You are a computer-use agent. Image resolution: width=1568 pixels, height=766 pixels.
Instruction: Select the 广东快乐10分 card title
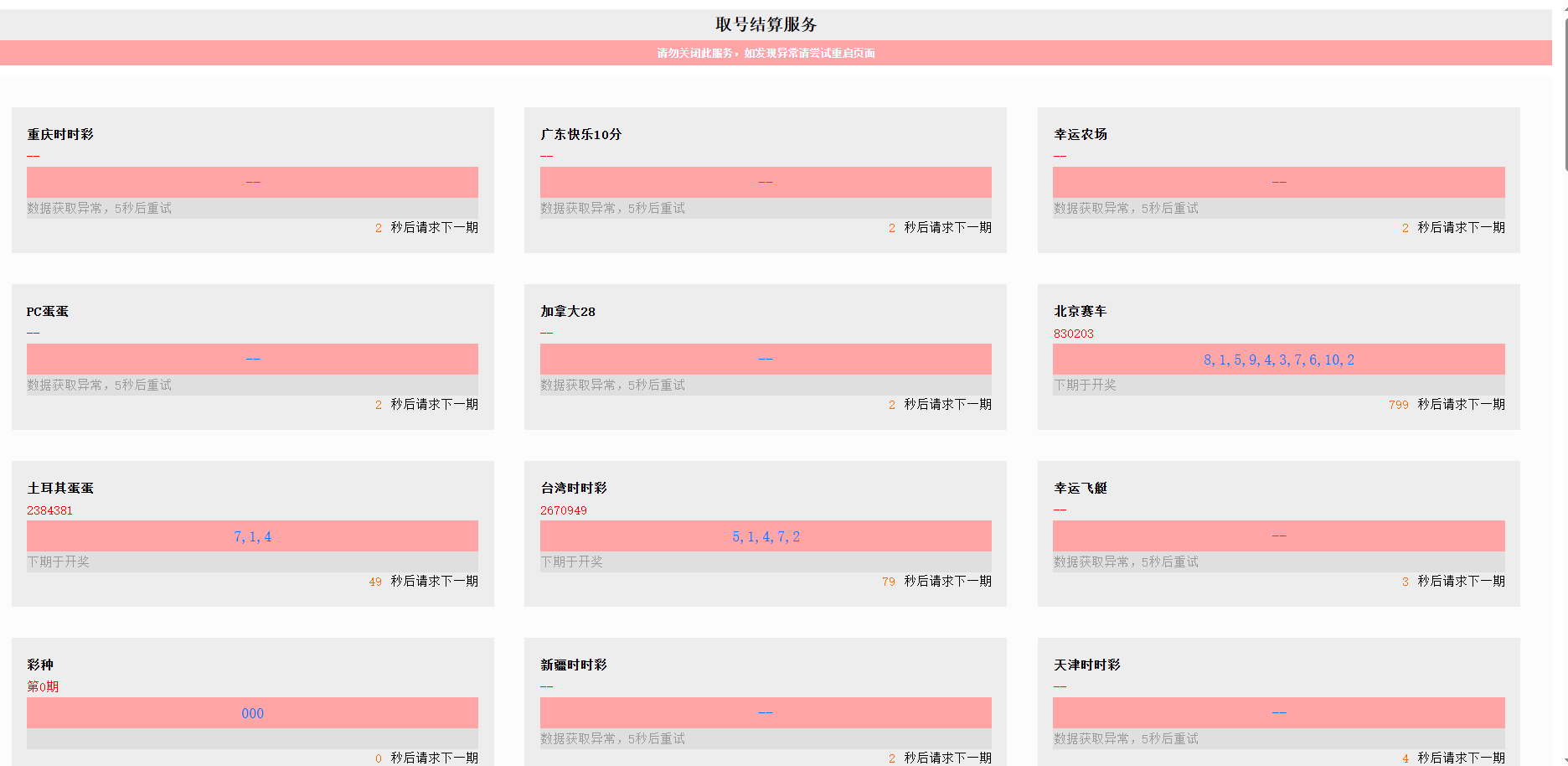click(580, 134)
